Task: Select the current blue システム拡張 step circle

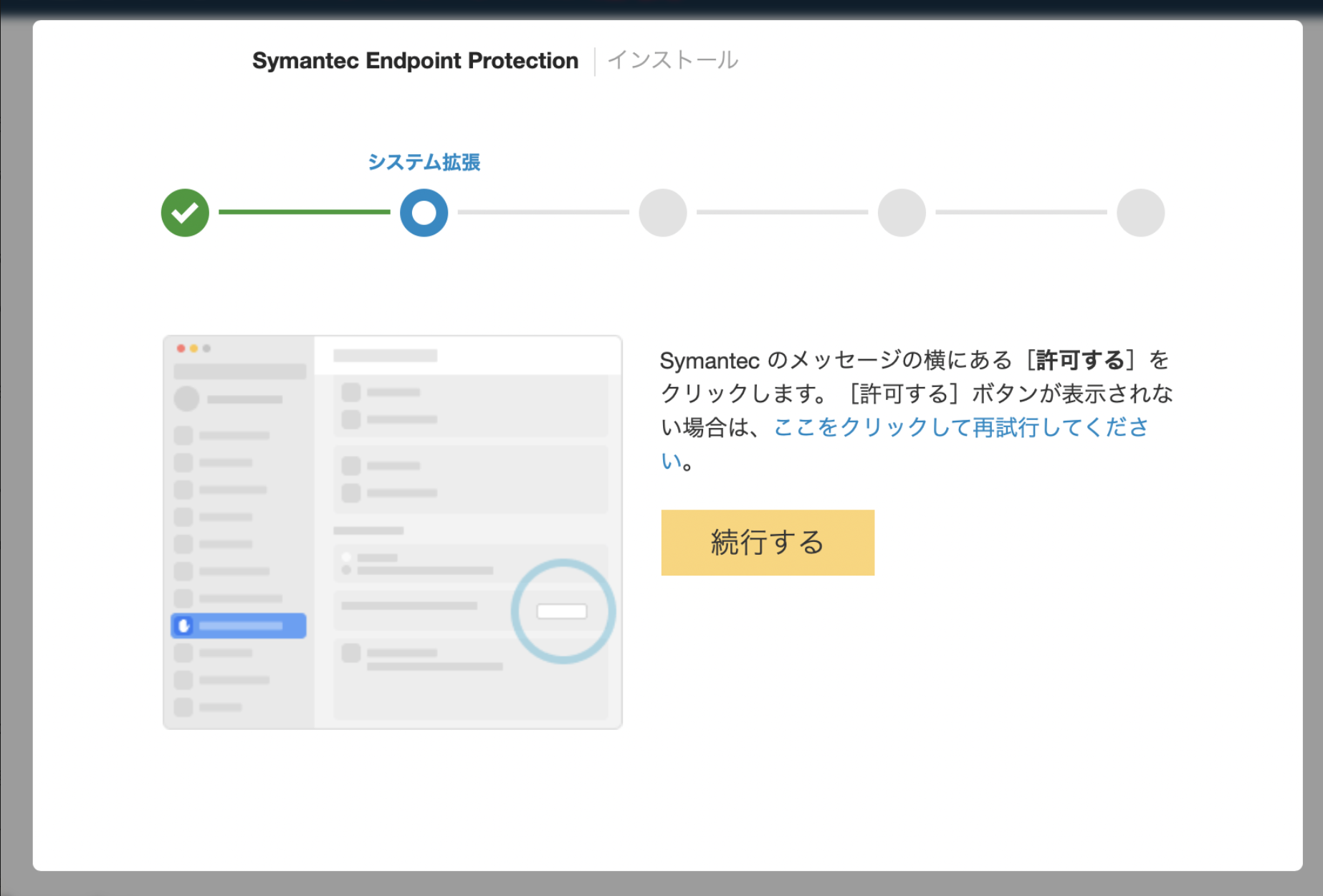Action: click(x=424, y=213)
